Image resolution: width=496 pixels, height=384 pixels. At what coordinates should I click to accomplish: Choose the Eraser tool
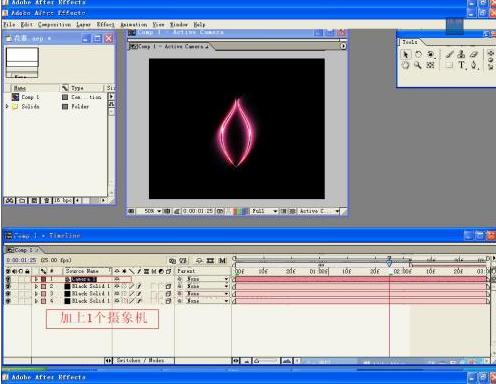474,54
